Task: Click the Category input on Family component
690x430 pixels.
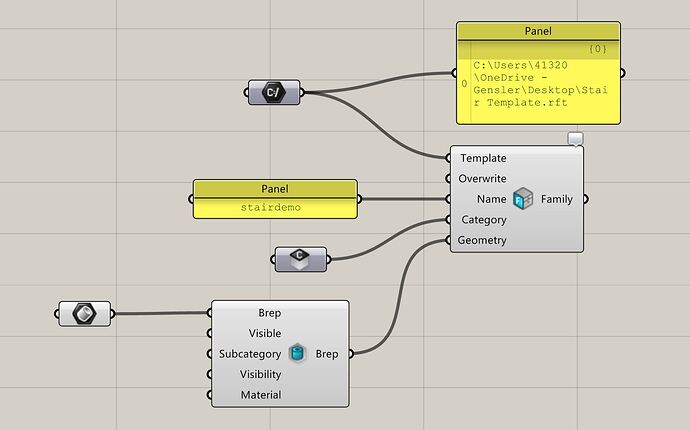Action: [x=484, y=220]
